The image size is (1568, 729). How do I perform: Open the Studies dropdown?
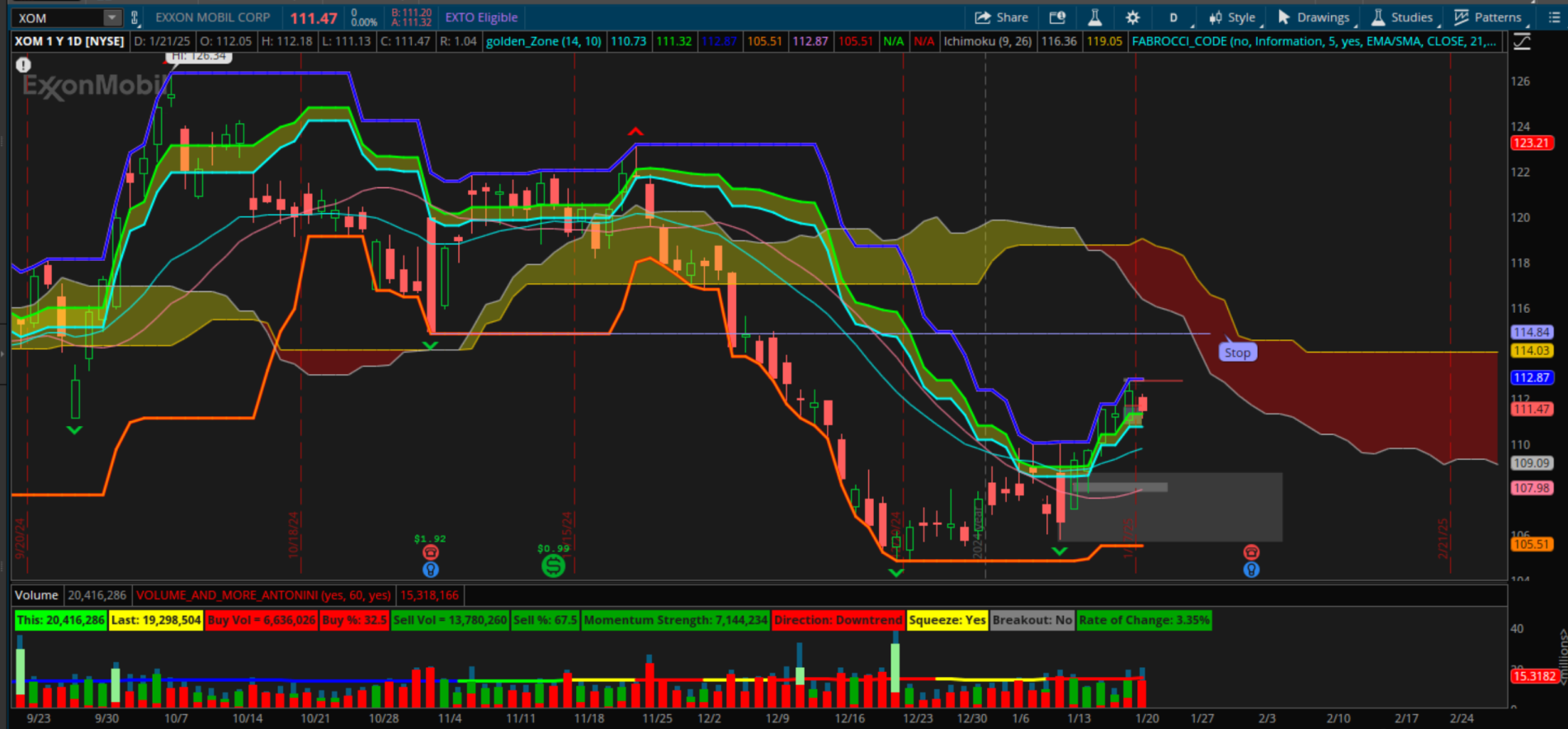click(1403, 17)
